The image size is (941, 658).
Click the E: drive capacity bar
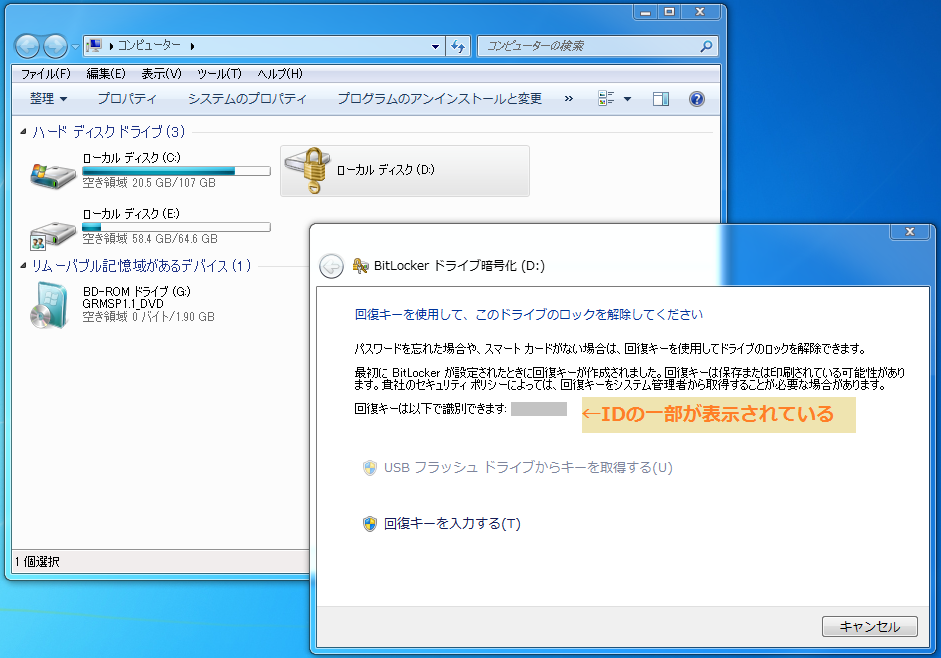pyautogui.click(x=176, y=227)
